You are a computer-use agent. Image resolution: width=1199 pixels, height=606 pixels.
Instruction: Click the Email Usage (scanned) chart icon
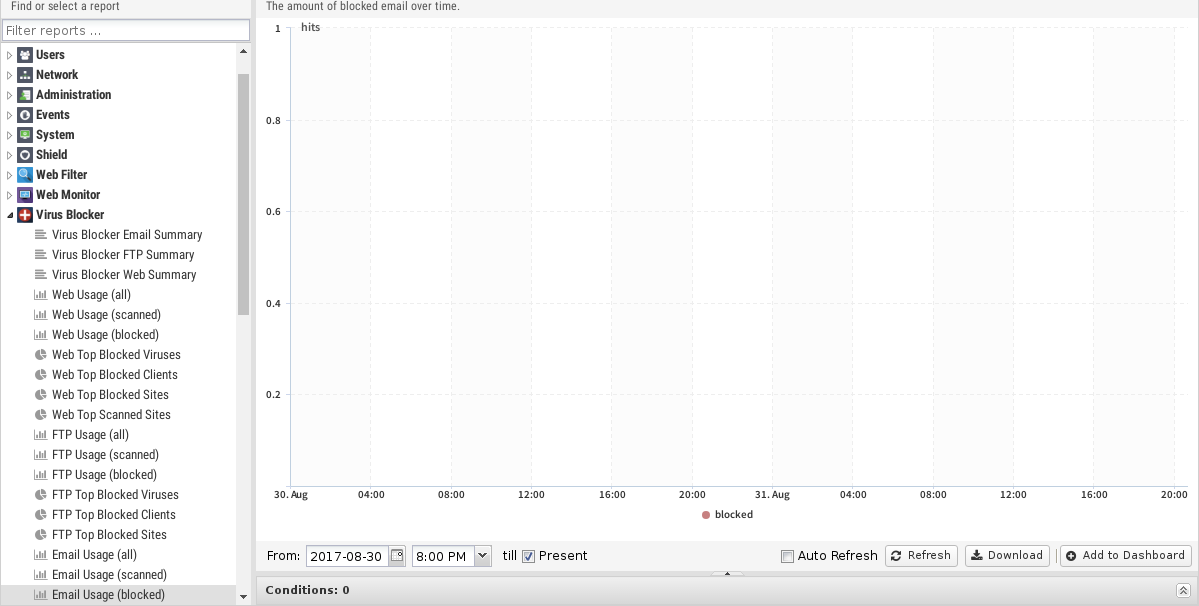click(41, 575)
